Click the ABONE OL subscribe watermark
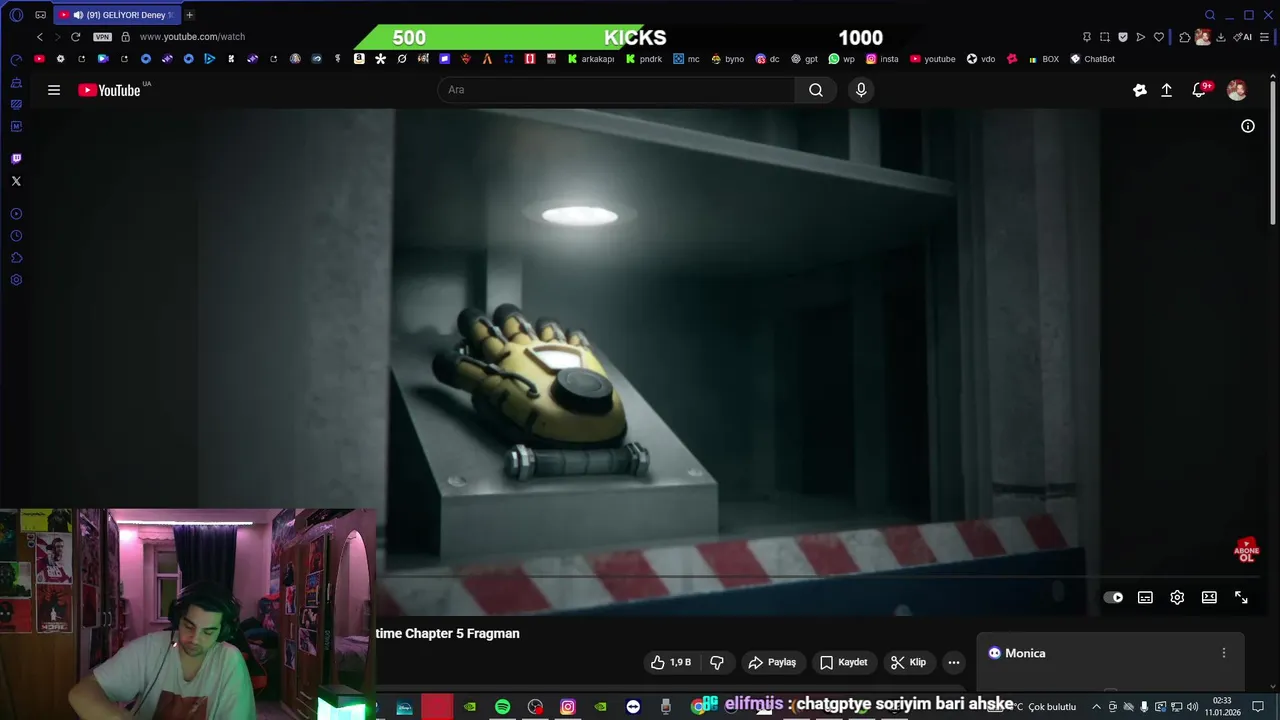The image size is (1280, 720). 1246,551
